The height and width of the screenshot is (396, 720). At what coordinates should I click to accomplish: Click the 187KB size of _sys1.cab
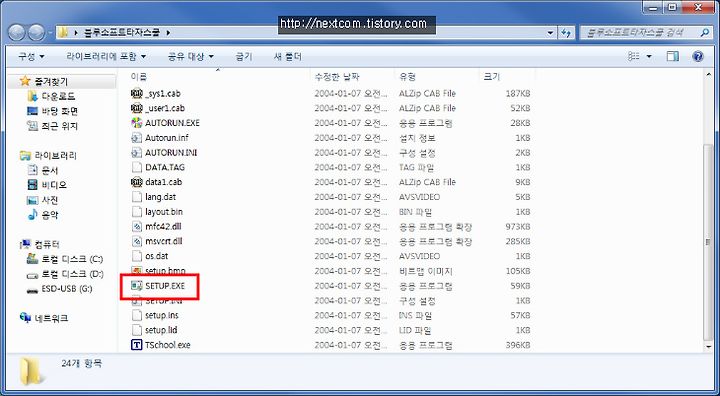click(x=517, y=94)
